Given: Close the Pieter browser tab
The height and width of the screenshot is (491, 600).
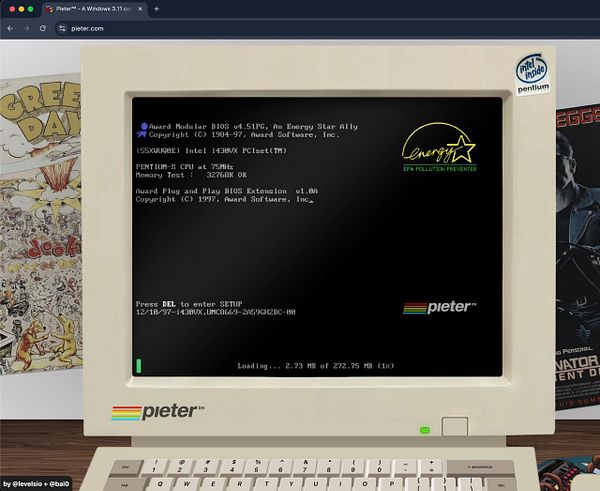Looking at the screenshot, I should click(140, 9).
